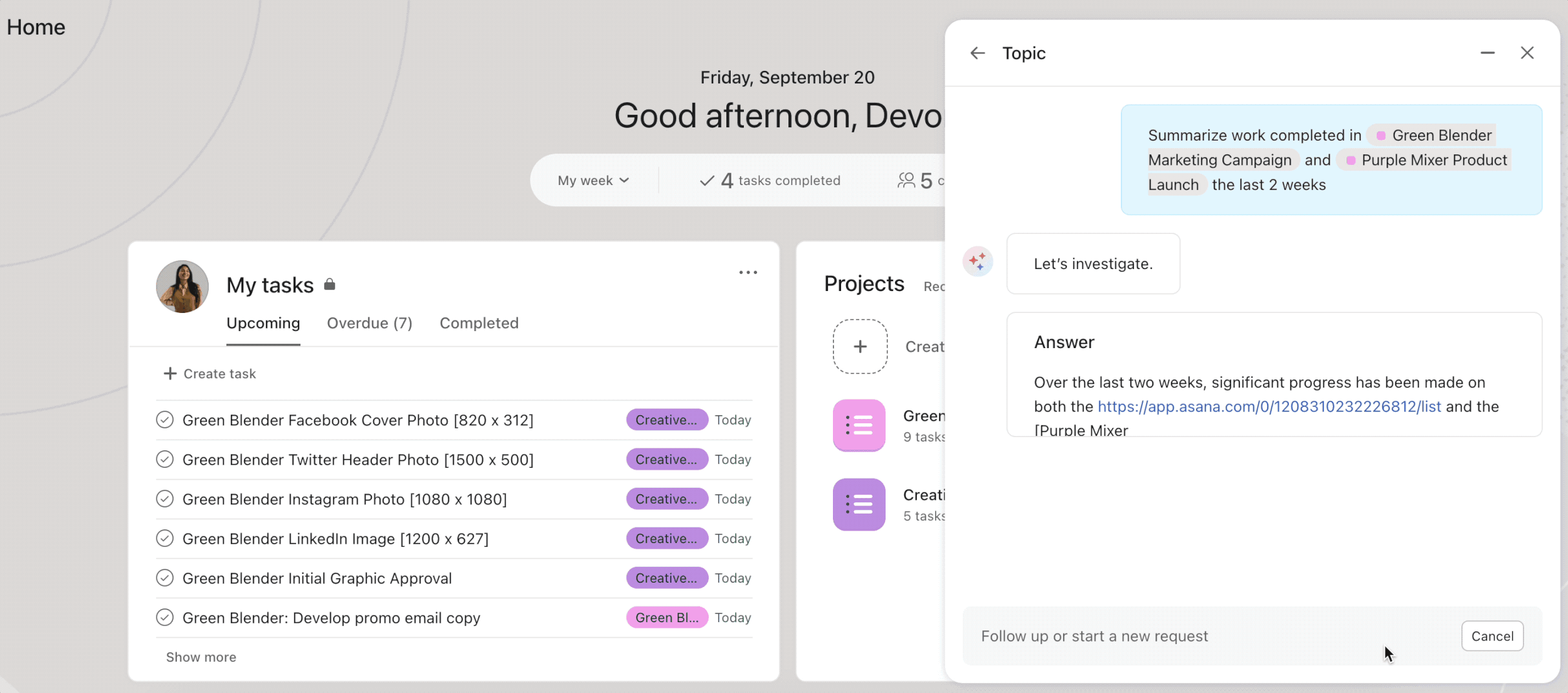The height and width of the screenshot is (693, 1568).
Task: Click the plus icon beside Create task
Action: pos(170,374)
